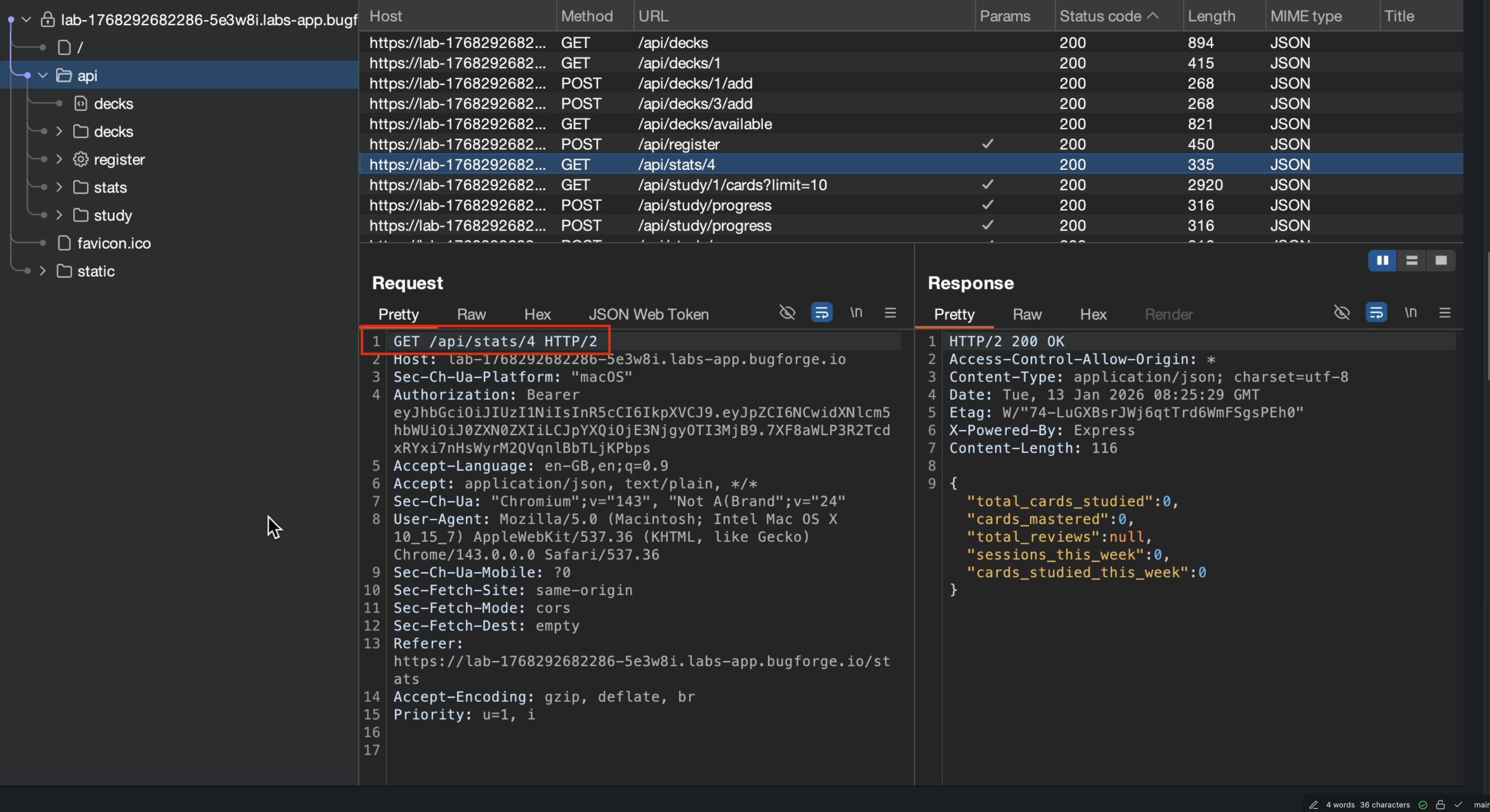Expand the study folder node

(59, 215)
